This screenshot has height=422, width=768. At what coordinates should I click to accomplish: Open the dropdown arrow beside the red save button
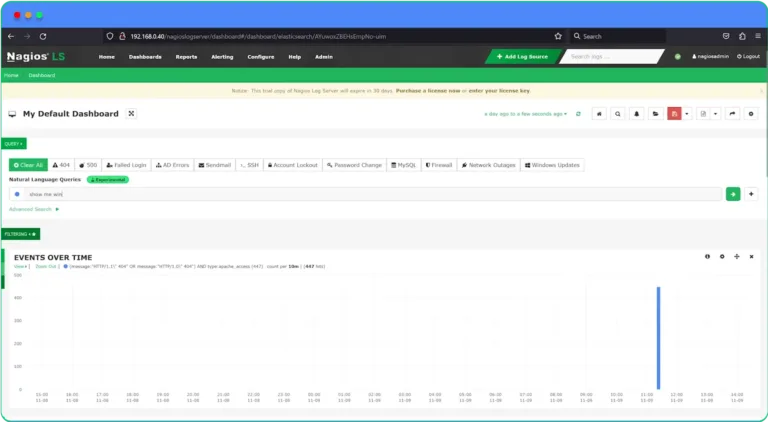687,114
